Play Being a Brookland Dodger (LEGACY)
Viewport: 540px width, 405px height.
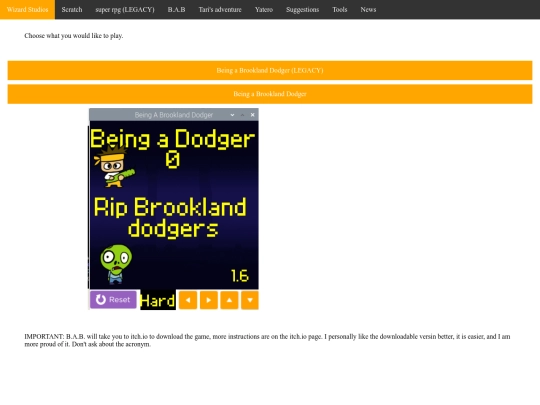270,70
